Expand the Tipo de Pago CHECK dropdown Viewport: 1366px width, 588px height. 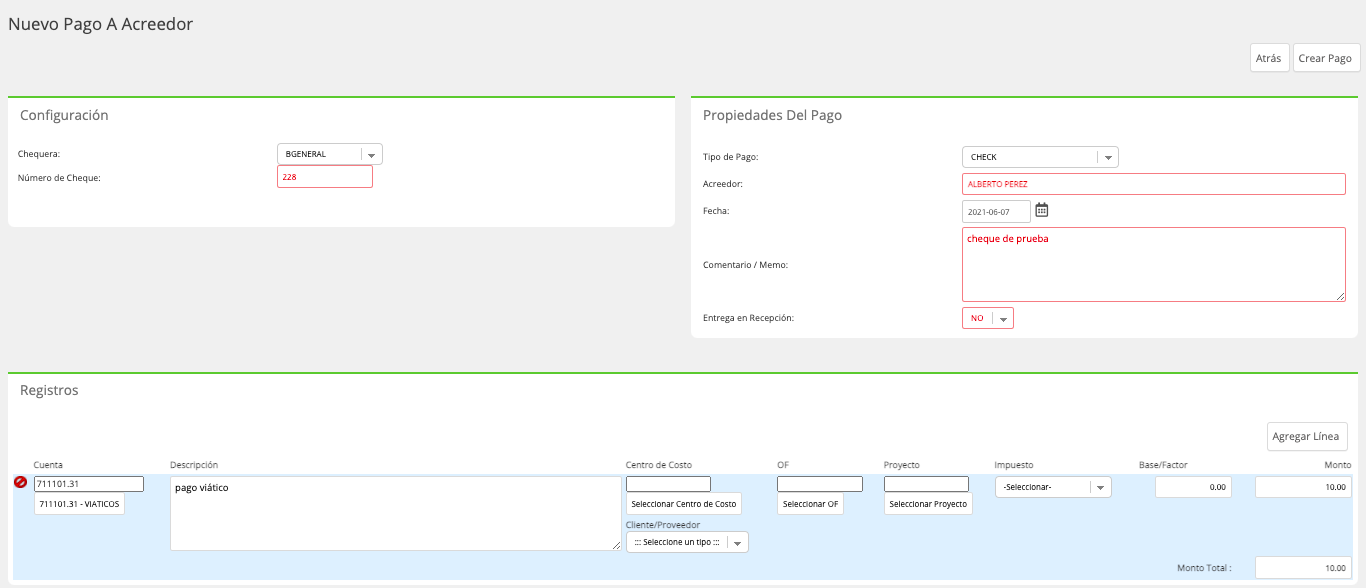pyautogui.click(x=1040, y=157)
